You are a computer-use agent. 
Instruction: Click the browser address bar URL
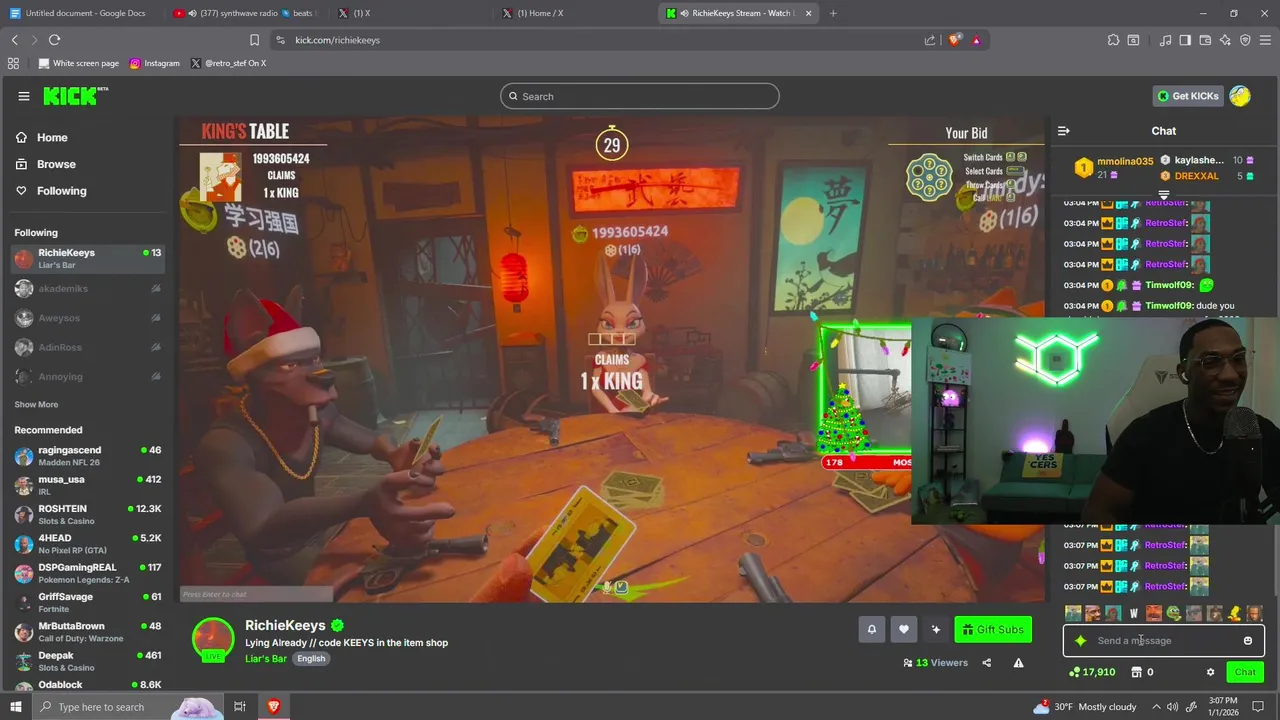point(337,40)
